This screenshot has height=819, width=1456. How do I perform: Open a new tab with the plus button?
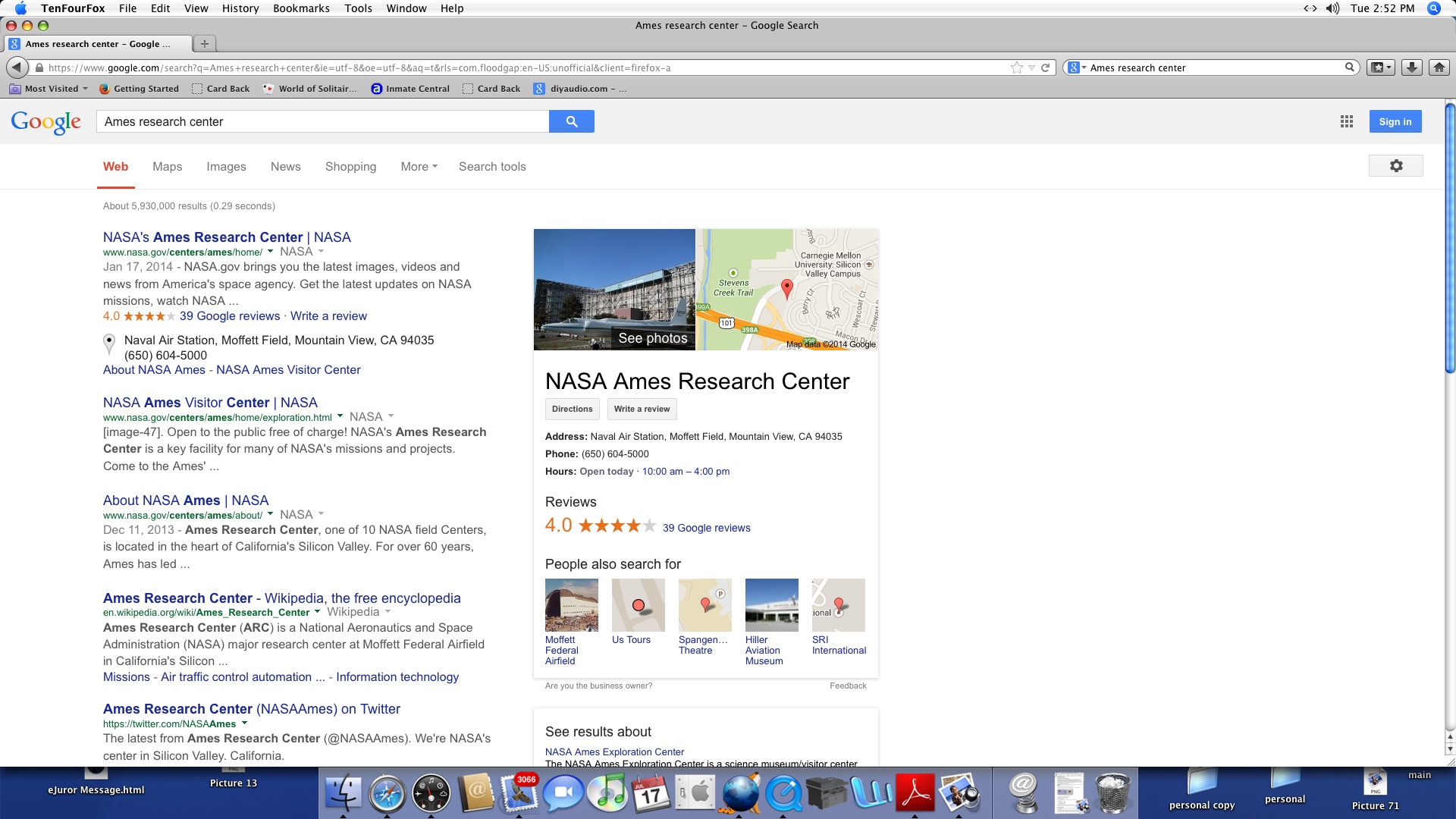pyautogui.click(x=204, y=44)
